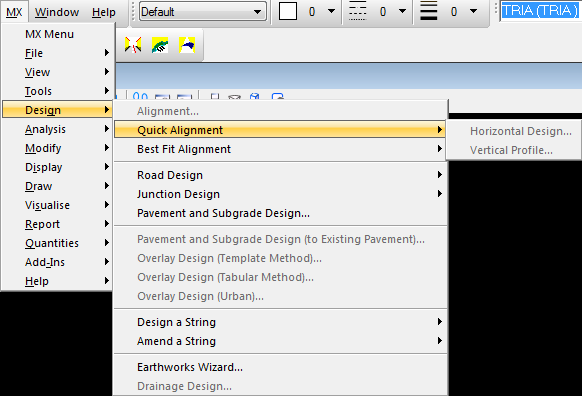Screen dimensions: 582x396
Task: Expand the Junction Design submenu
Action: (281, 194)
